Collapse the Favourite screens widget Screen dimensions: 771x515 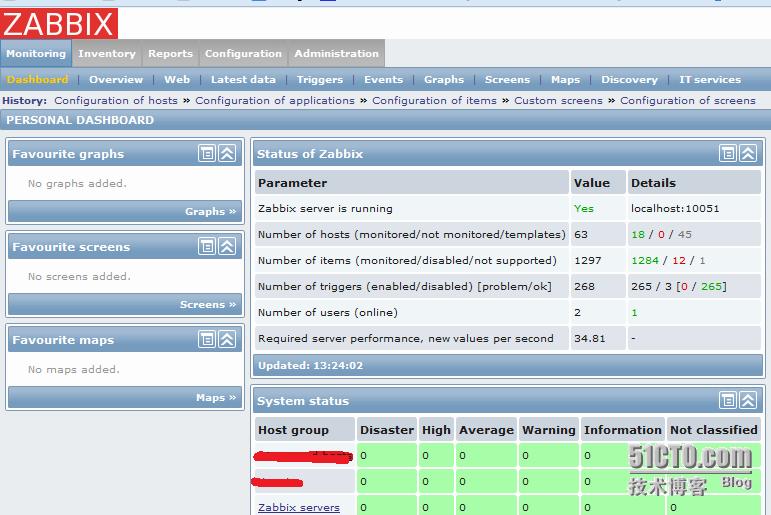tap(227, 246)
